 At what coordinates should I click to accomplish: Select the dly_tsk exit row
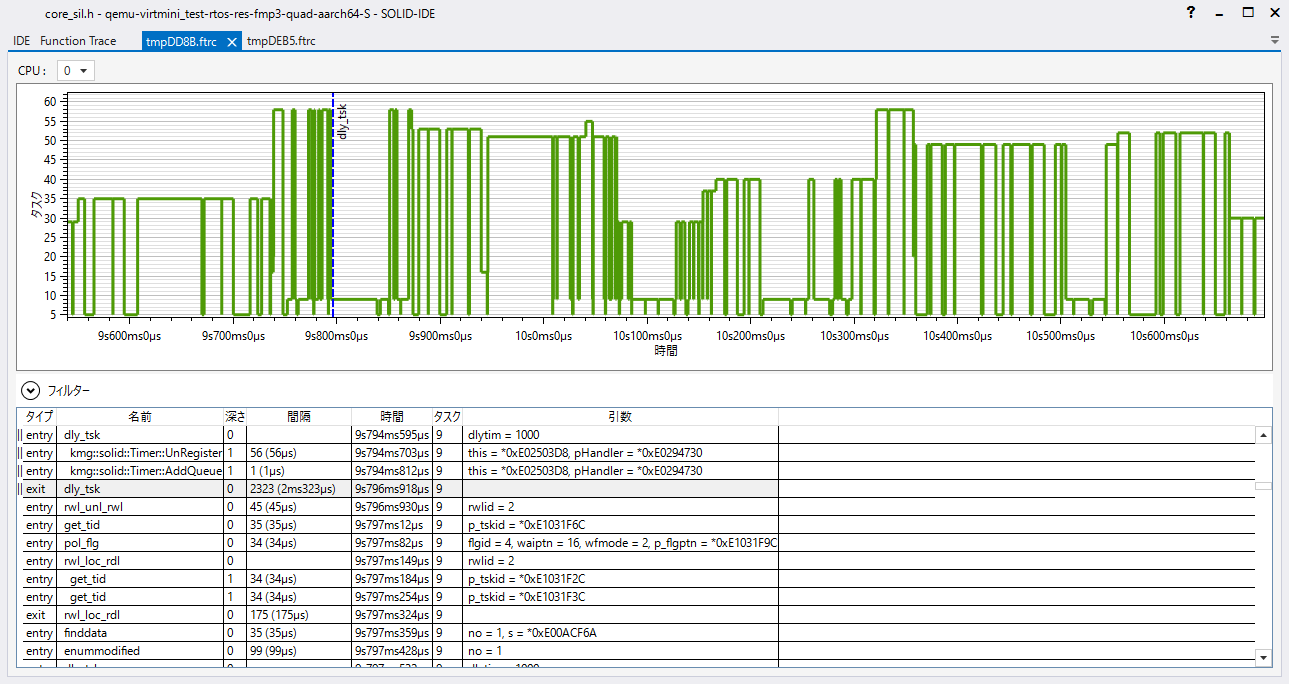click(82, 489)
